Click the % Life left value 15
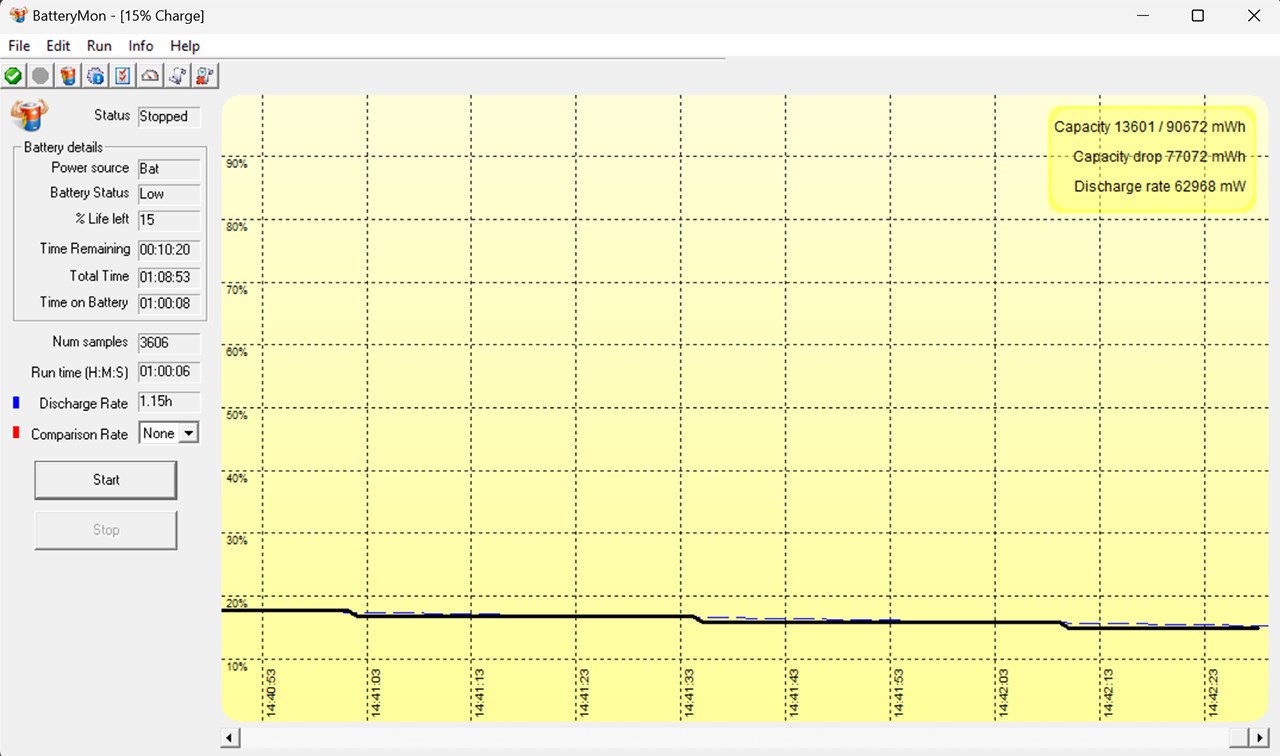Image resolution: width=1280 pixels, height=756 pixels. click(x=169, y=220)
